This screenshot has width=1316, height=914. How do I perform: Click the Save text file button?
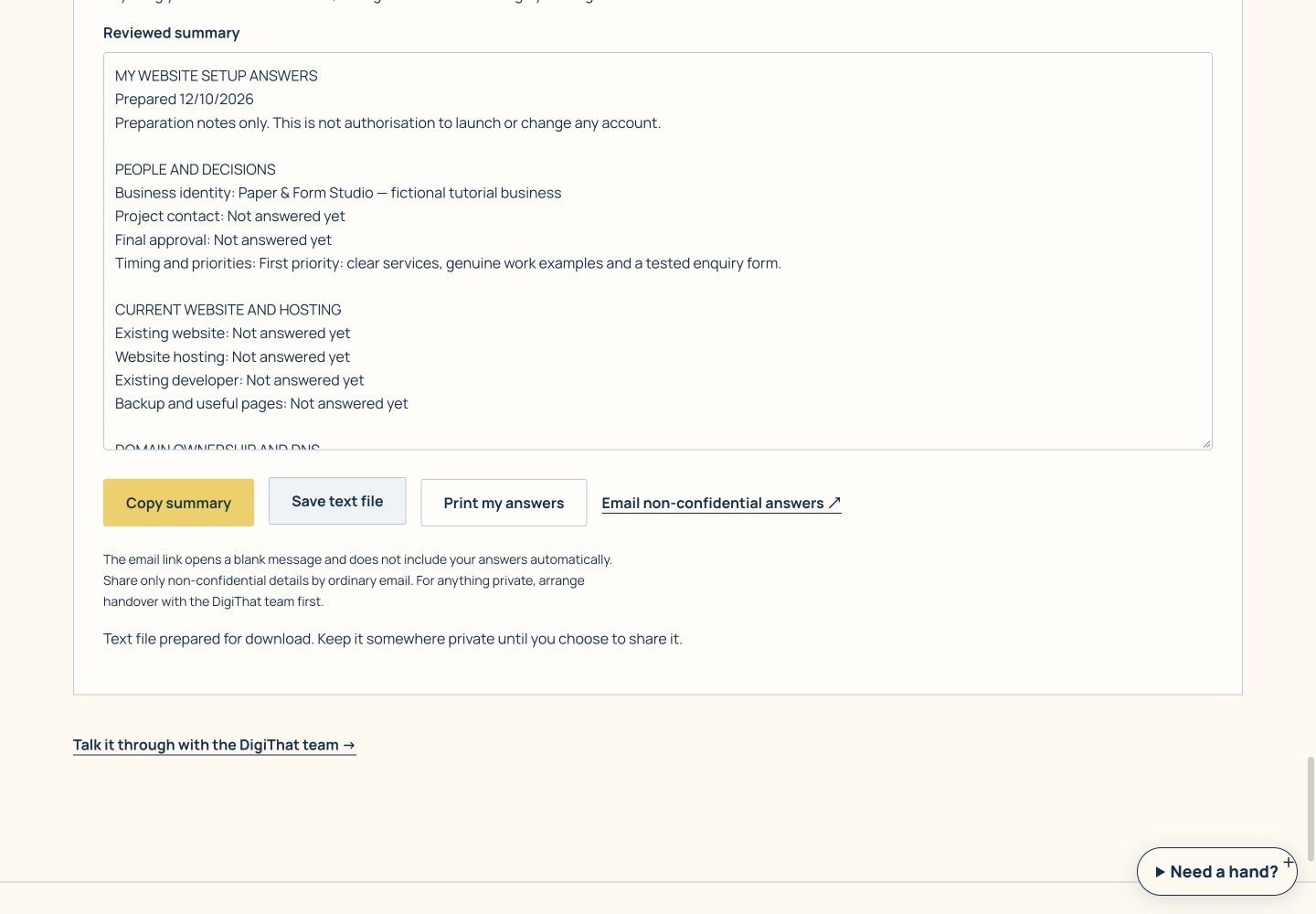(337, 501)
